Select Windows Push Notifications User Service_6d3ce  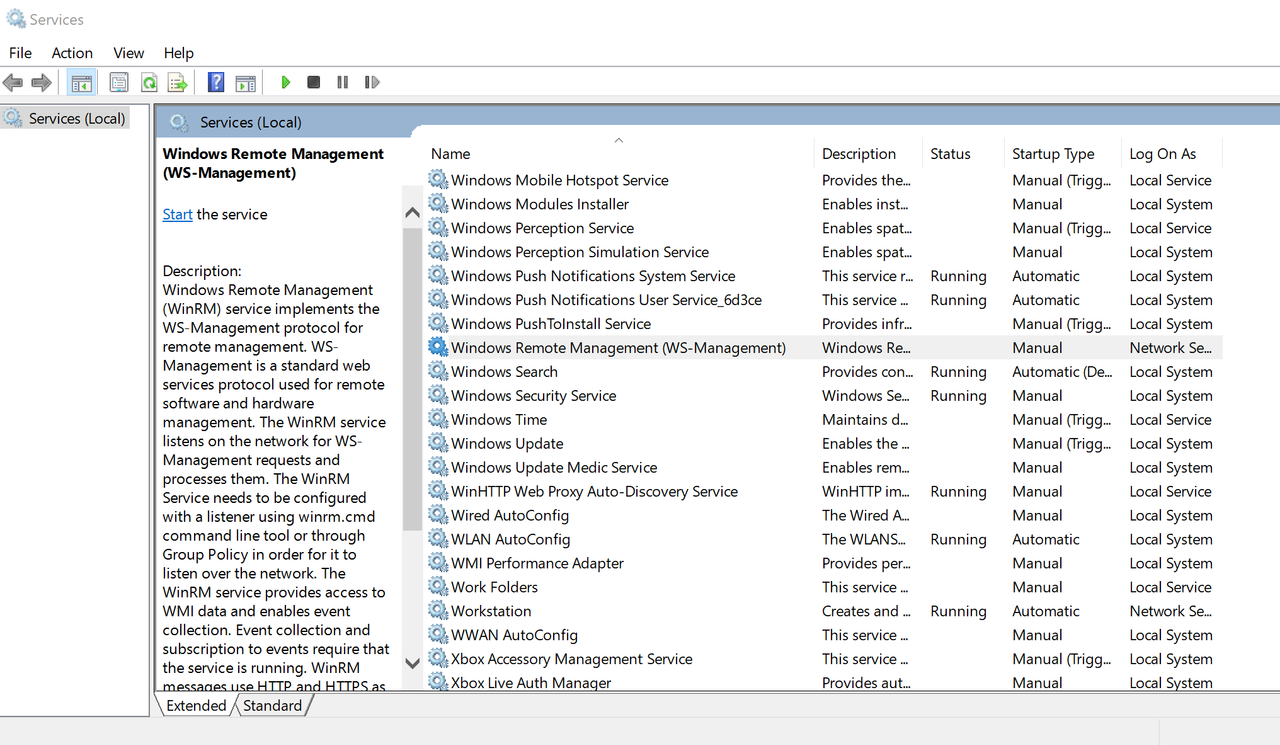(x=824, y=300)
